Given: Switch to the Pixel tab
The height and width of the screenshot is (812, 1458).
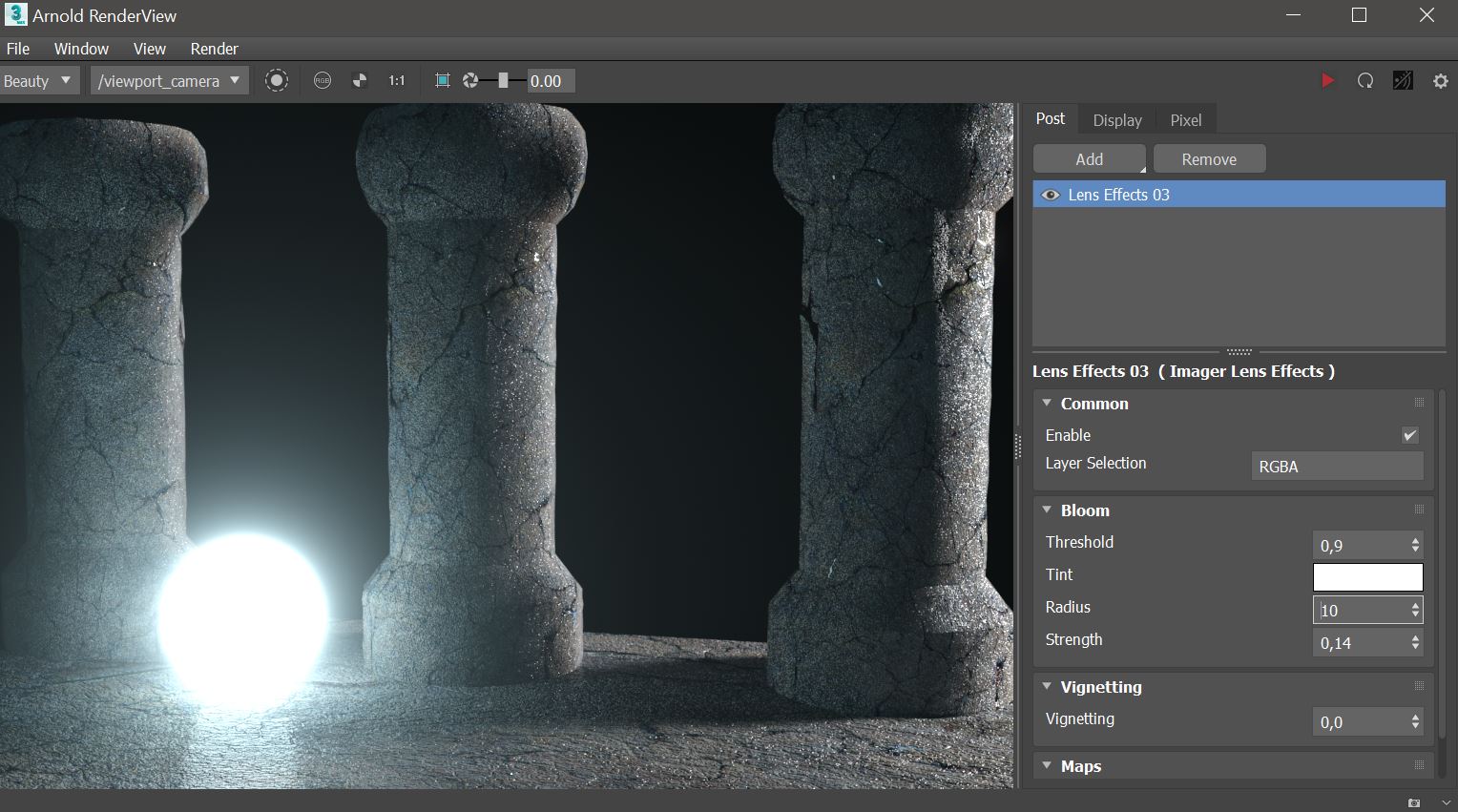Looking at the screenshot, I should coord(1185,119).
